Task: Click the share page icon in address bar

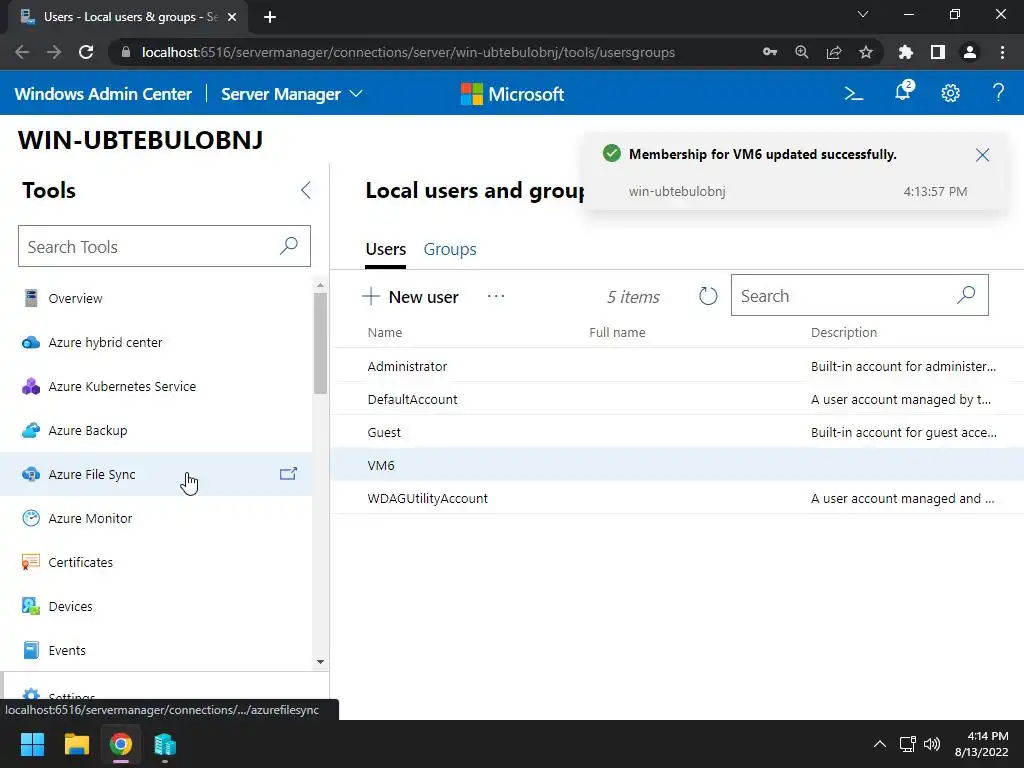Action: (834, 52)
